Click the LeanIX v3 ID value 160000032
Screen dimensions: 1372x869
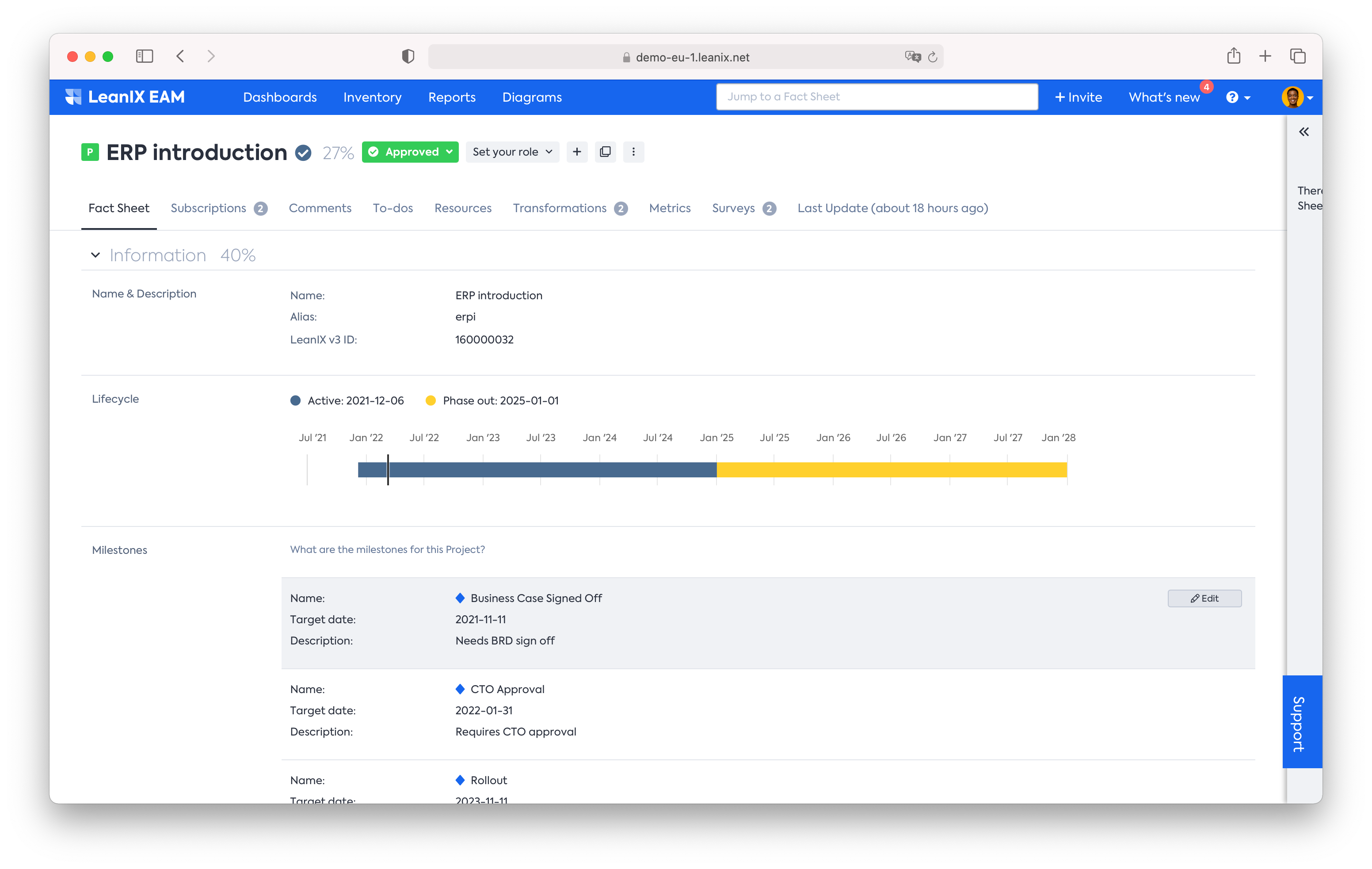point(484,339)
